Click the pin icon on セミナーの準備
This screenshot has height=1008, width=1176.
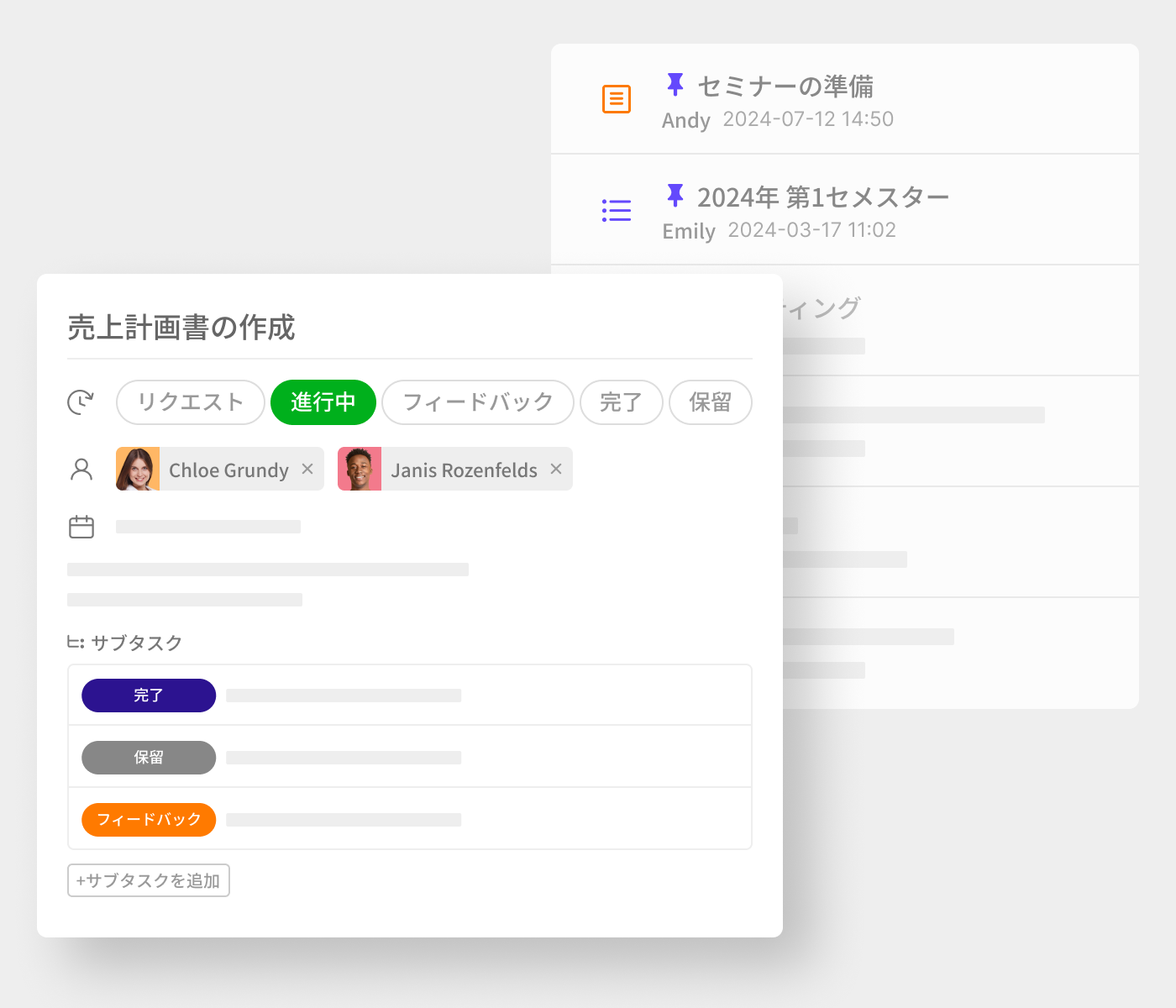click(675, 84)
